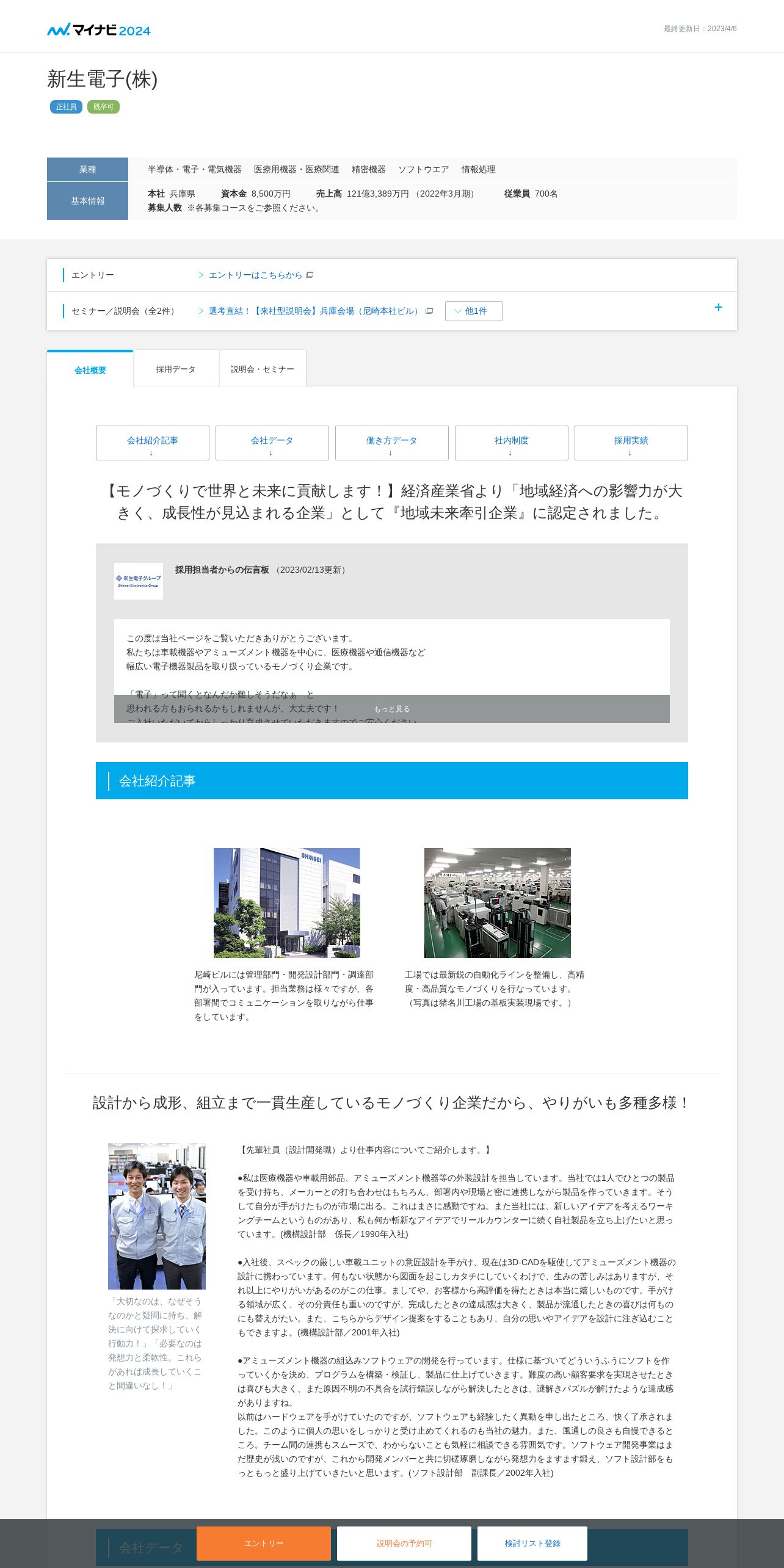Click the 医療用機器・医療関連 industry text
Screen dimensions: 784x1568
click(x=297, y=169)
